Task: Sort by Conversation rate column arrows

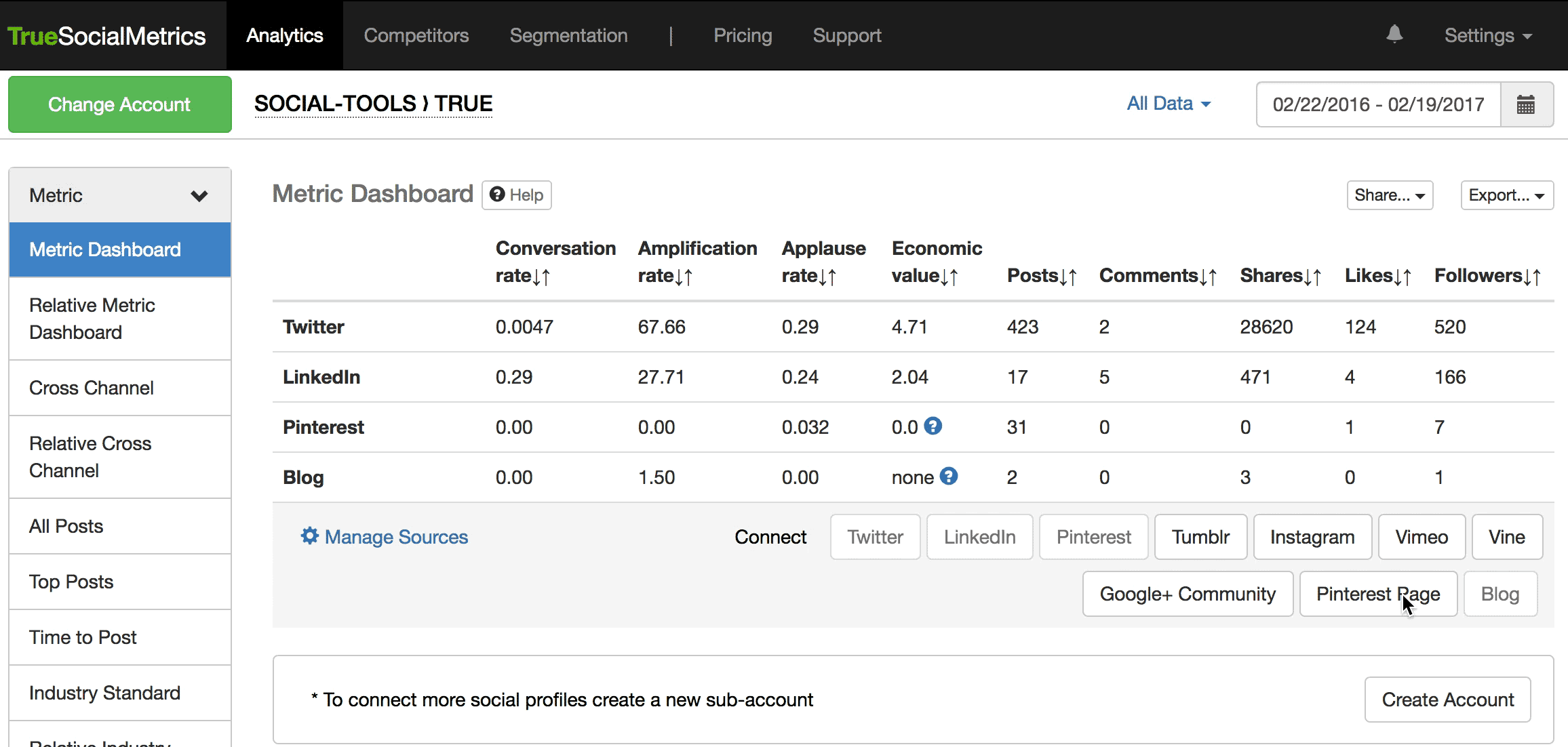Action: (541, 277)
